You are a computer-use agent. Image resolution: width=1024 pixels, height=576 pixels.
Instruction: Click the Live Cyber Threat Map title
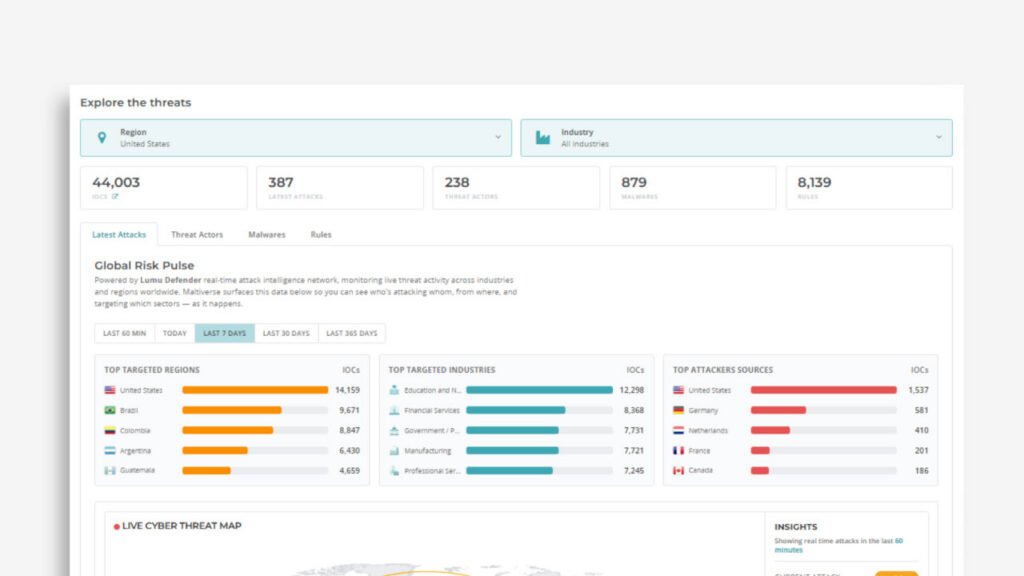click(182, 526)
